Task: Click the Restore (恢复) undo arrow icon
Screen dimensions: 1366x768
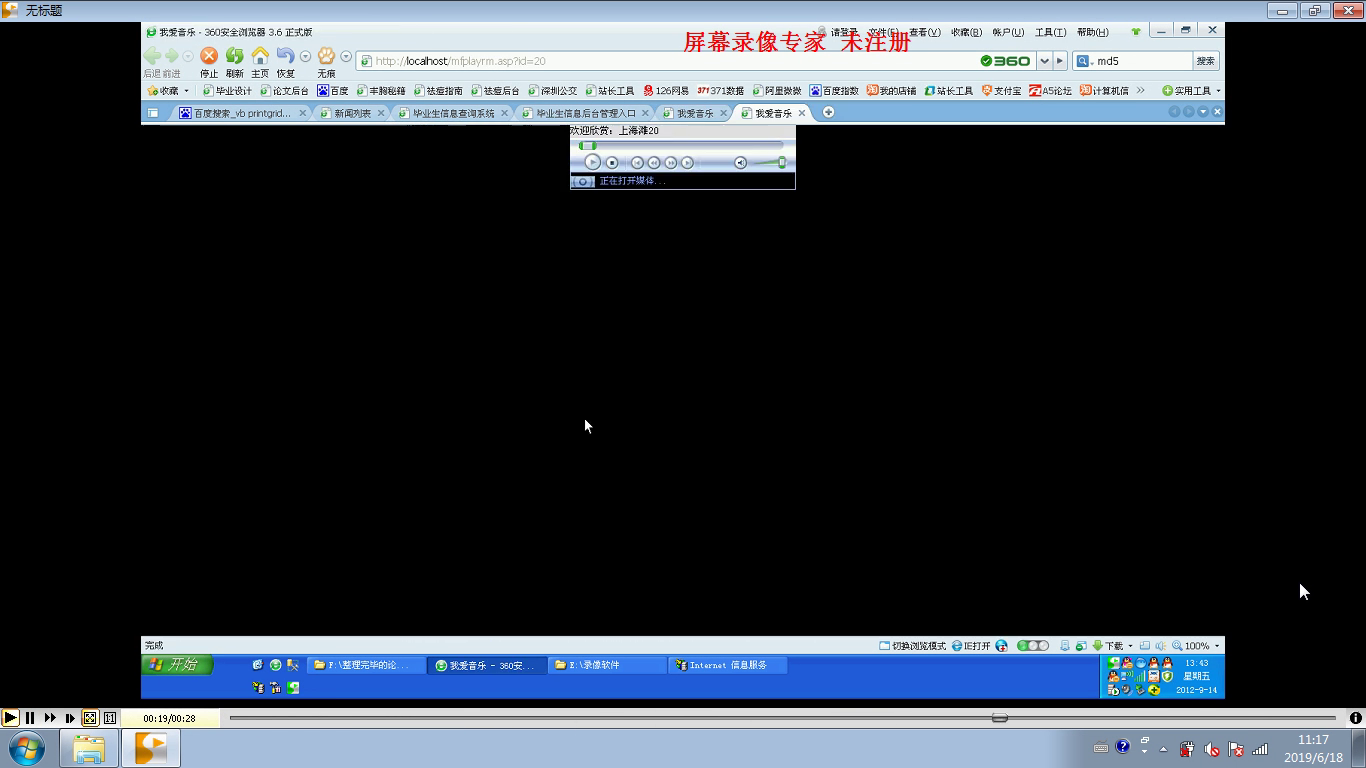Action: point(286,56)
